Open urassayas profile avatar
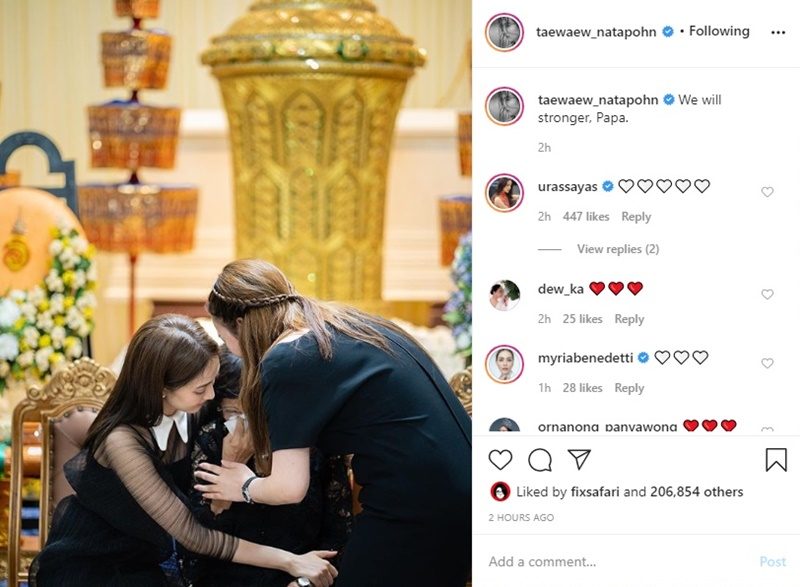The width and height of the screenshot is (800, 587). pyautogui.click(x=504, y=193)
